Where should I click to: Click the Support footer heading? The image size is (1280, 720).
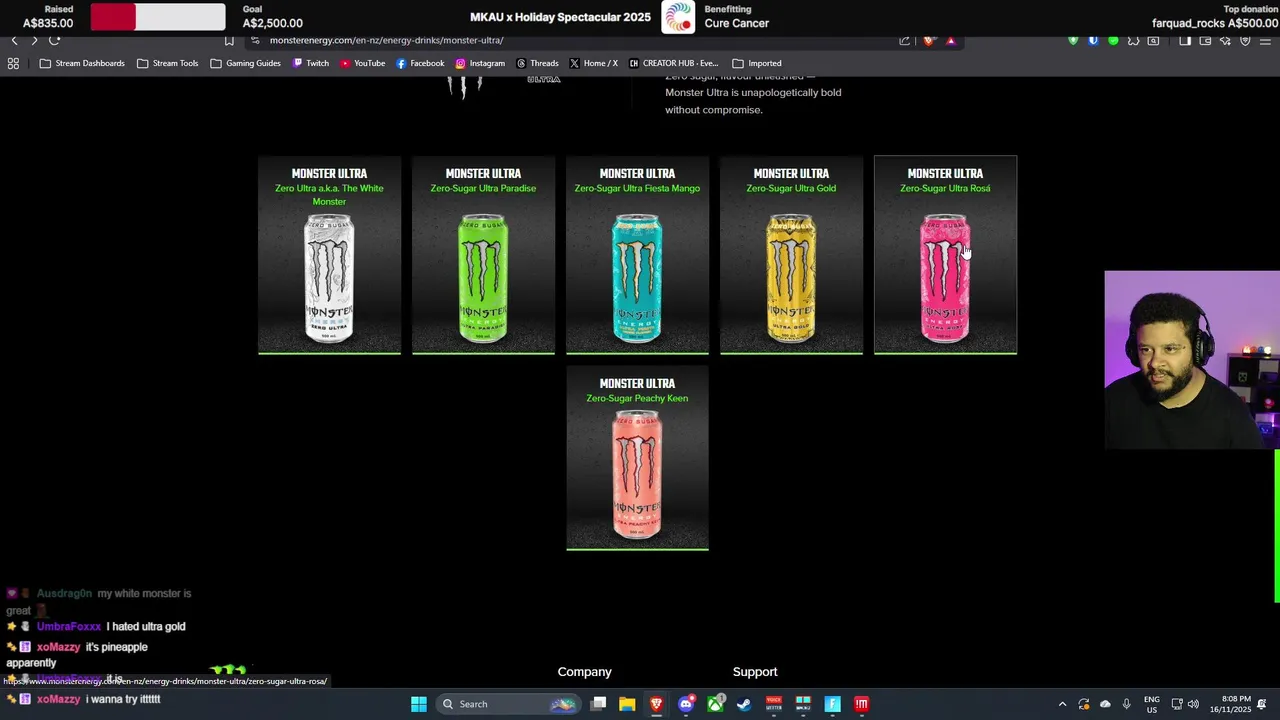[x=755, y=672]
